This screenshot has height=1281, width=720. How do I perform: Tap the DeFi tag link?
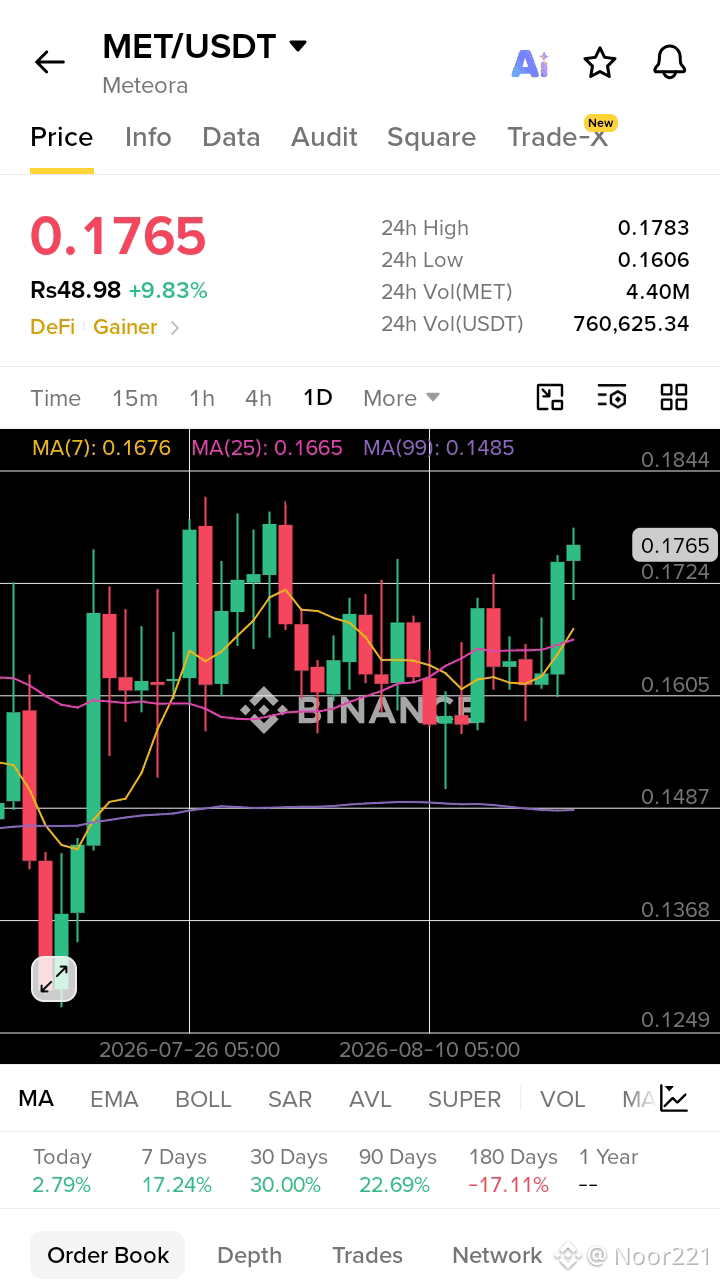click(52, 327)
